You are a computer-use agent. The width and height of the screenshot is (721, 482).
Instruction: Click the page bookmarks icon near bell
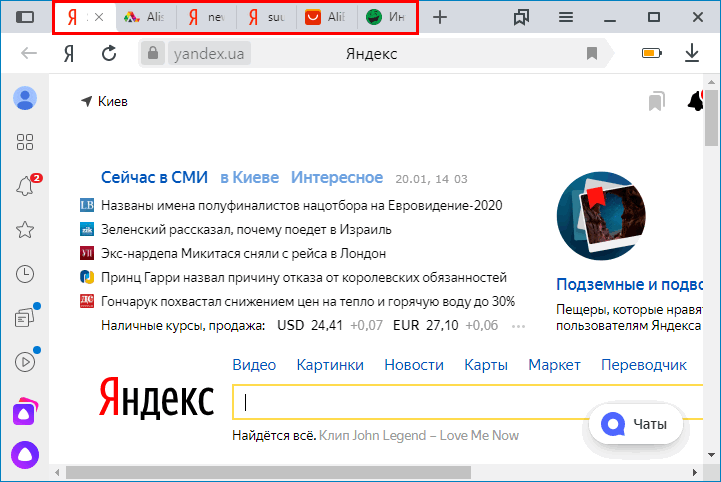click(x=657, y=101)
